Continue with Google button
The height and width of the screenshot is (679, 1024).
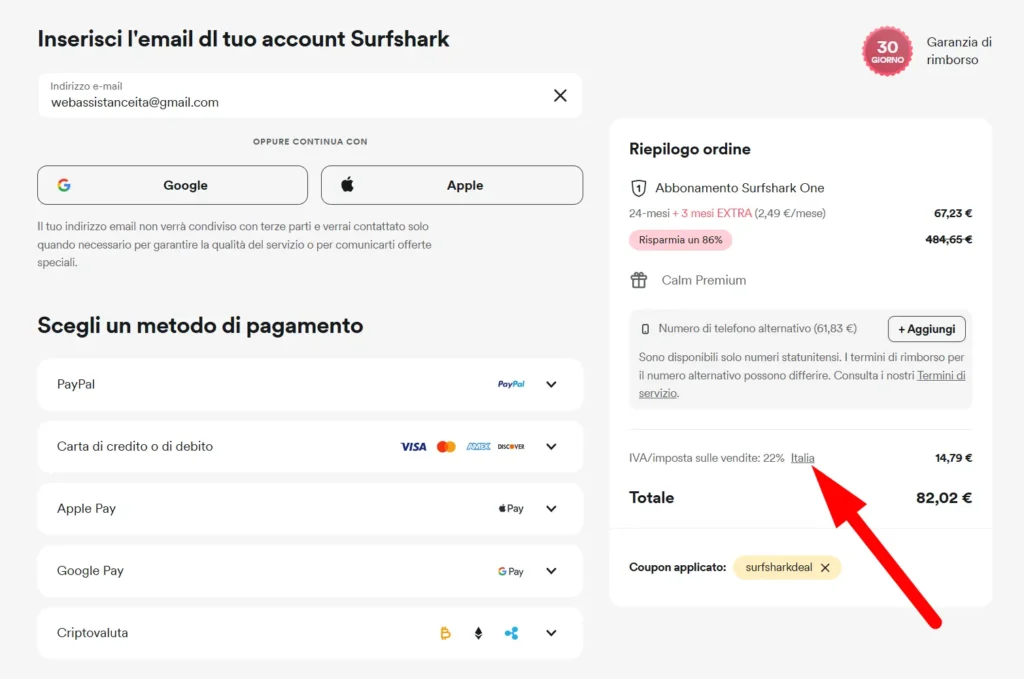click(172, 185)
